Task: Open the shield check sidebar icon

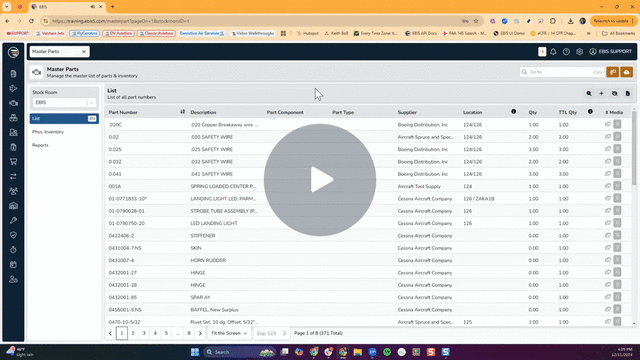Action: [x=13, y=235]
